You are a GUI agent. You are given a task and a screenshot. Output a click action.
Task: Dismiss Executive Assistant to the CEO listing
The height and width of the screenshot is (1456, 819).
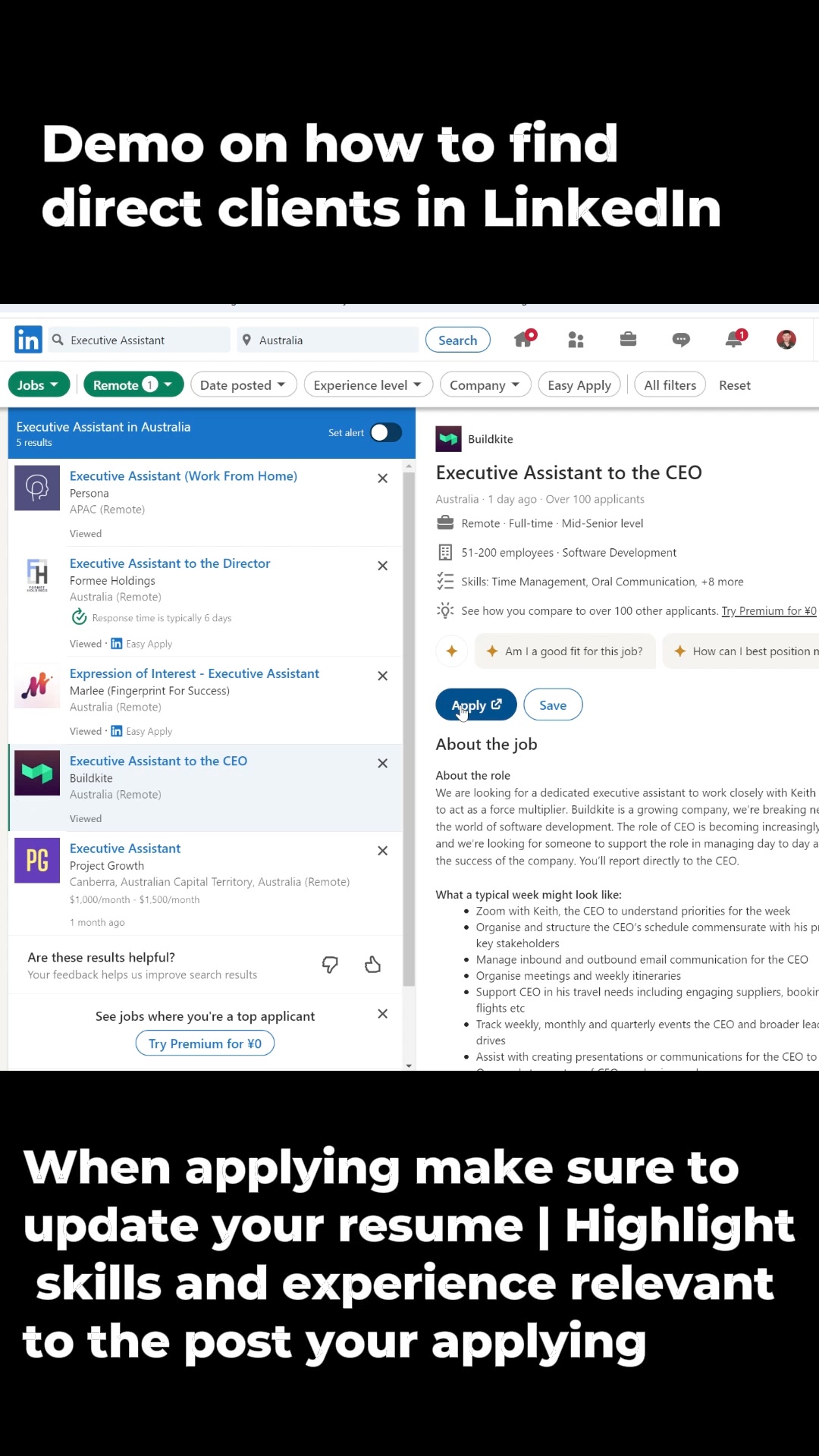point(383,764)
